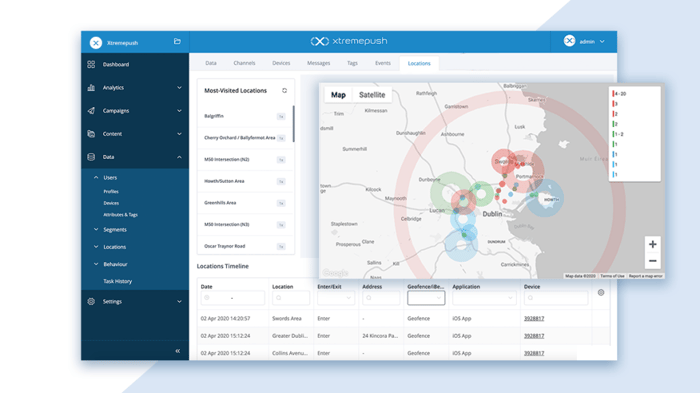Open Task History in sidebar
Screen dimensions: 700x393
pos(117,281)
